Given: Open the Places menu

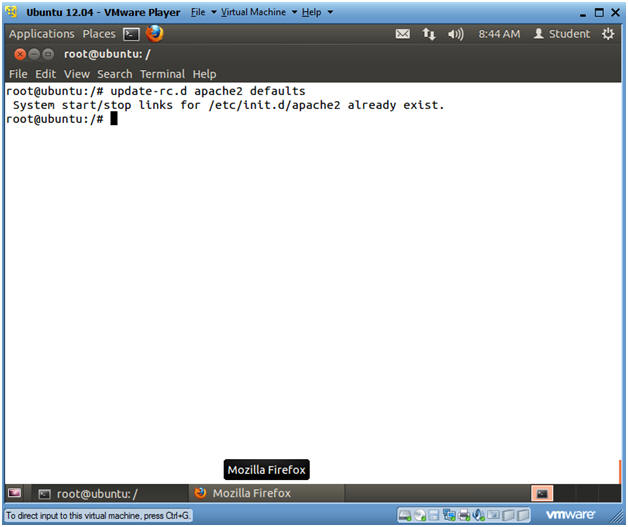Looking at the screenshot, I should [99, 34].
